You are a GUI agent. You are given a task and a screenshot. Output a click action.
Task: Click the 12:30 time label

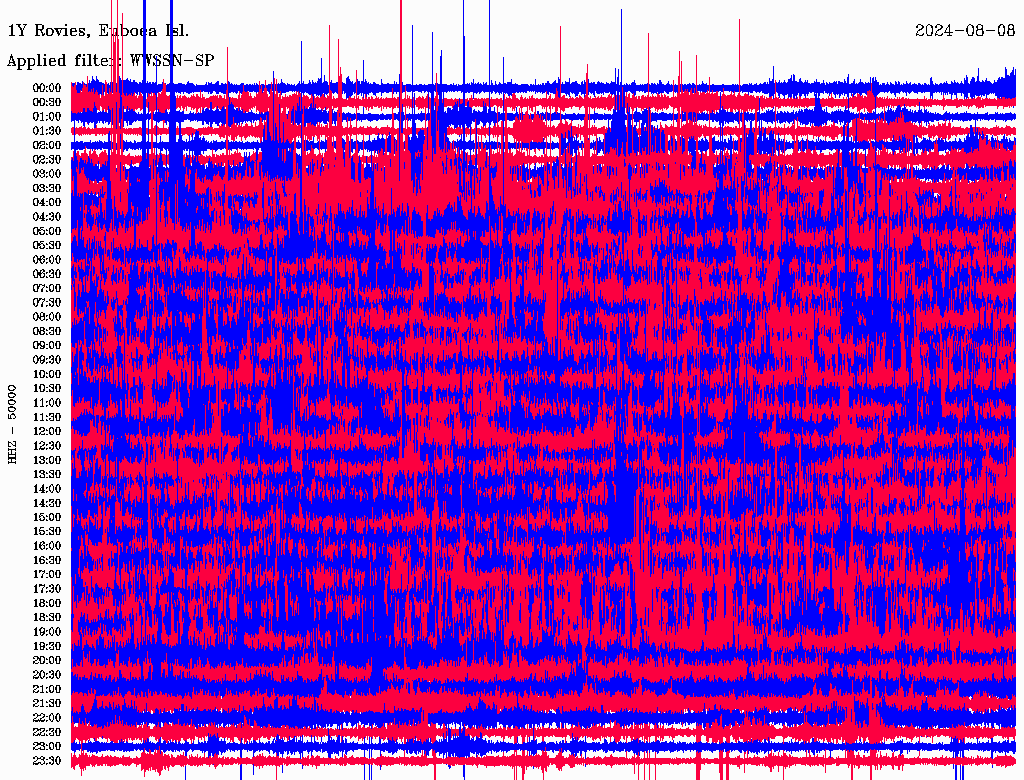tap(47, 446)
